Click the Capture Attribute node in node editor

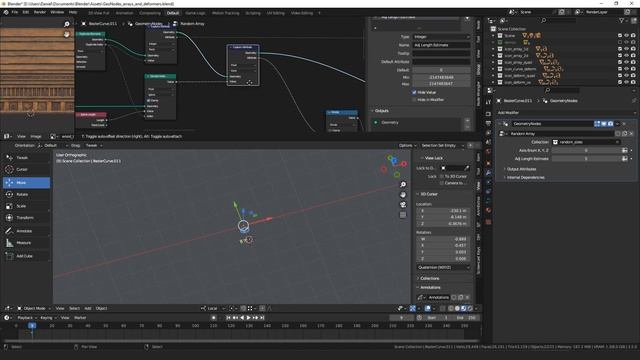click(x=243, y=64)
